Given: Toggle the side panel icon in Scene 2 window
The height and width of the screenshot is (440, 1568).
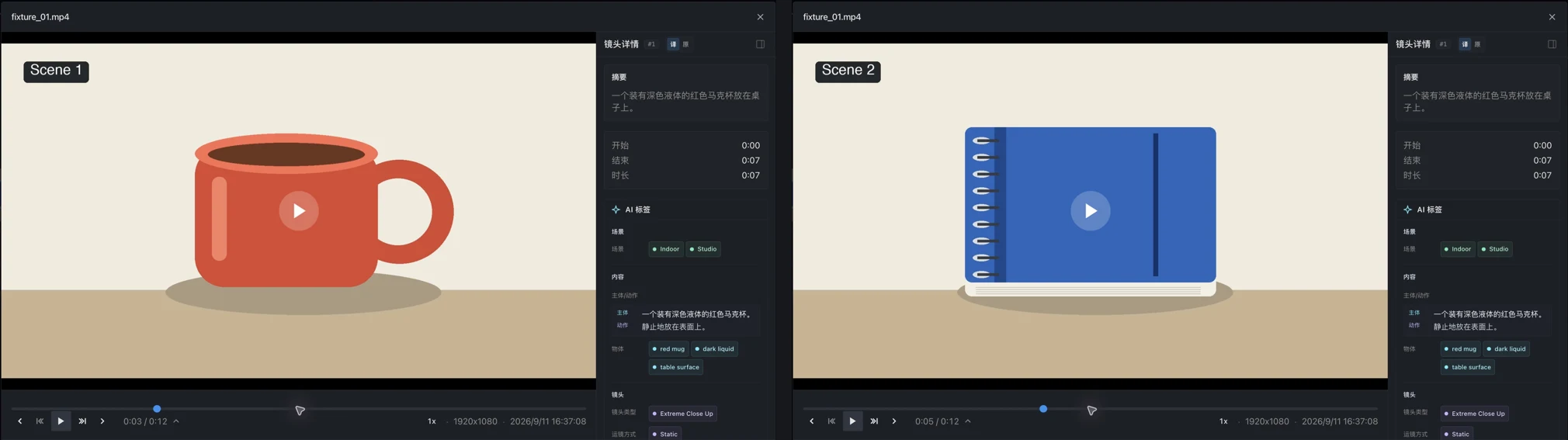Looking at the screenshot, I should click(x=1552, y=44).
